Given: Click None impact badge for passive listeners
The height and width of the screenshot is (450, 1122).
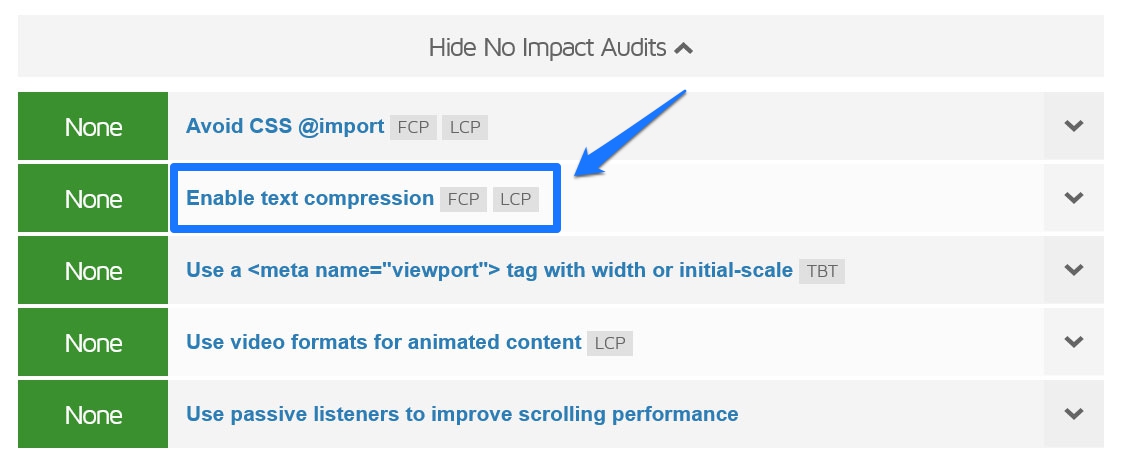Looking at the screenshot, I should point(93,414).
